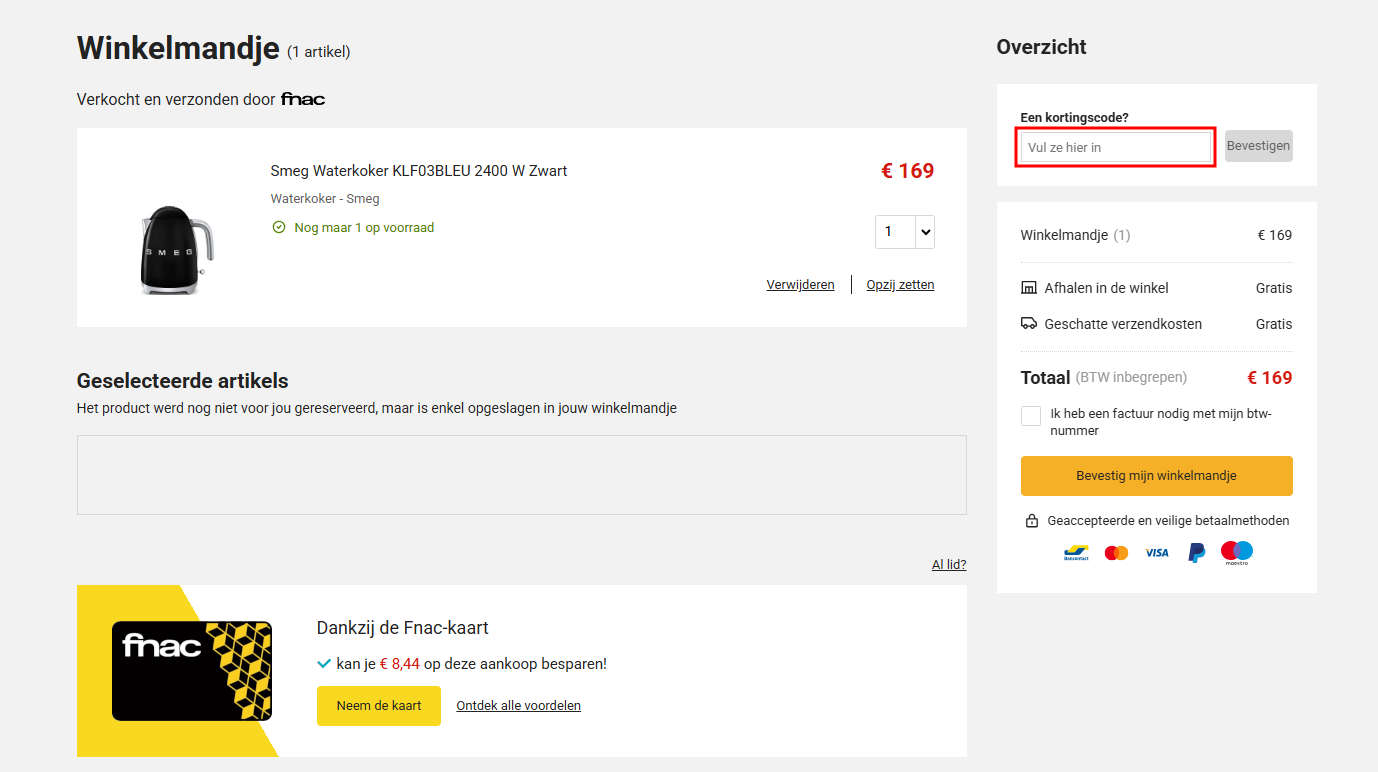Select the Bancontact payment icon

click(1077, 551)
